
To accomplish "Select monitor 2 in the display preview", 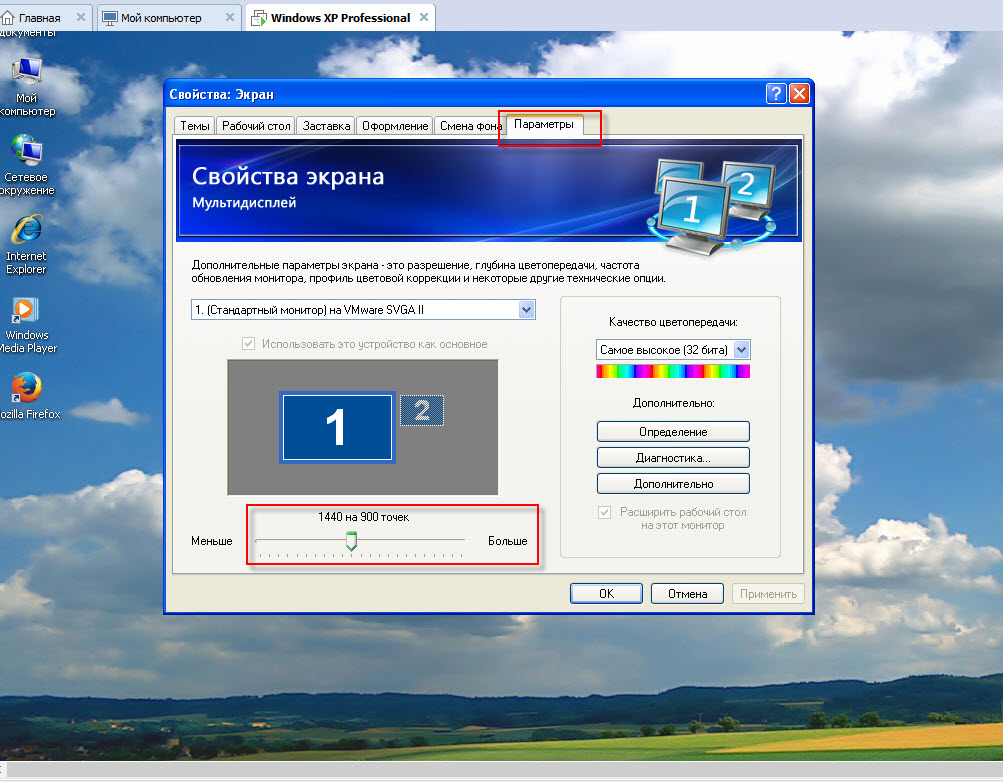I will coord(422,410).
